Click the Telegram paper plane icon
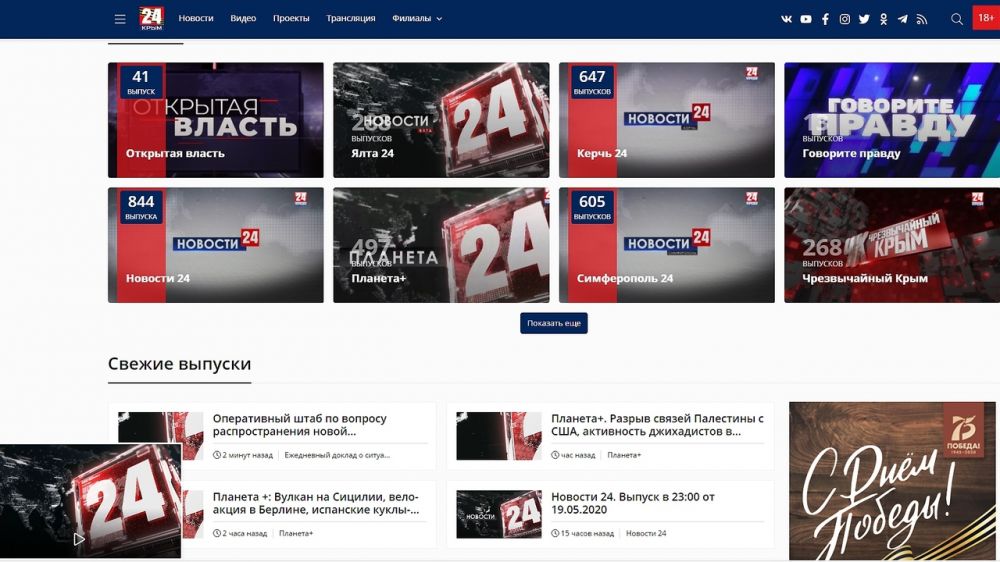This screenshot has height=562, width=1000. click(x=903, y=19)
